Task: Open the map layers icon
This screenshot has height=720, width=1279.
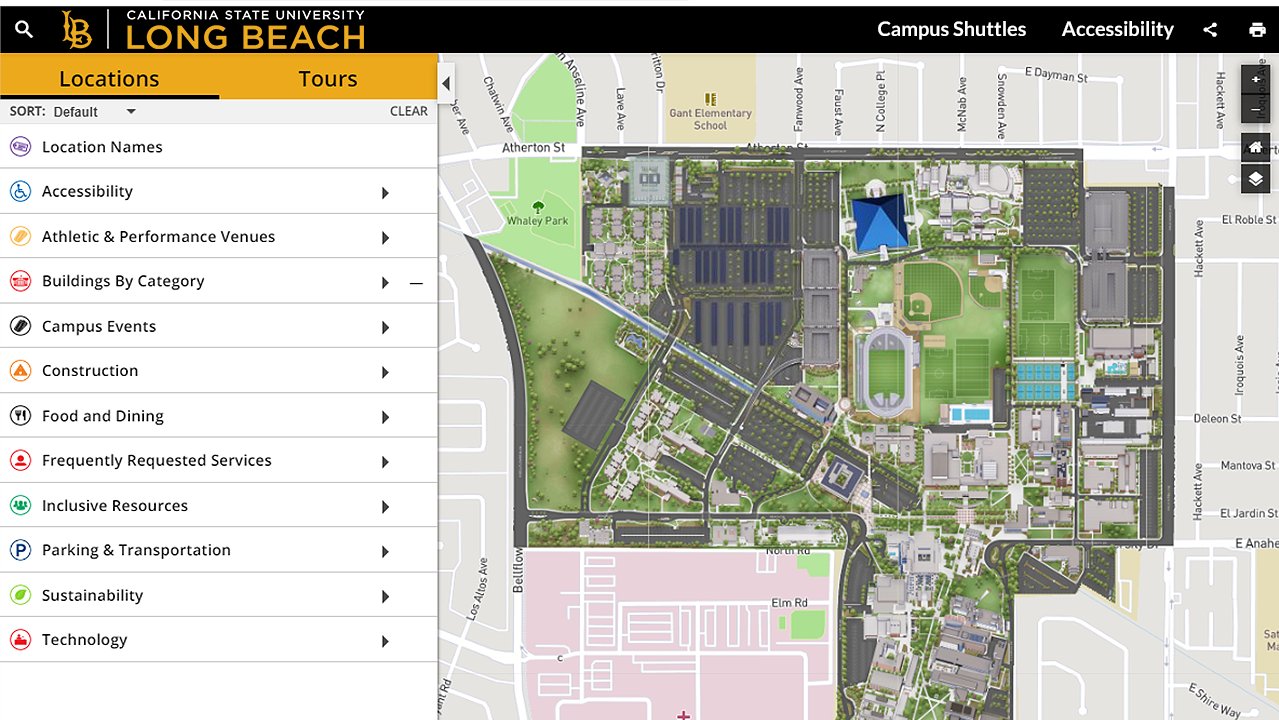Action: 1256,179
